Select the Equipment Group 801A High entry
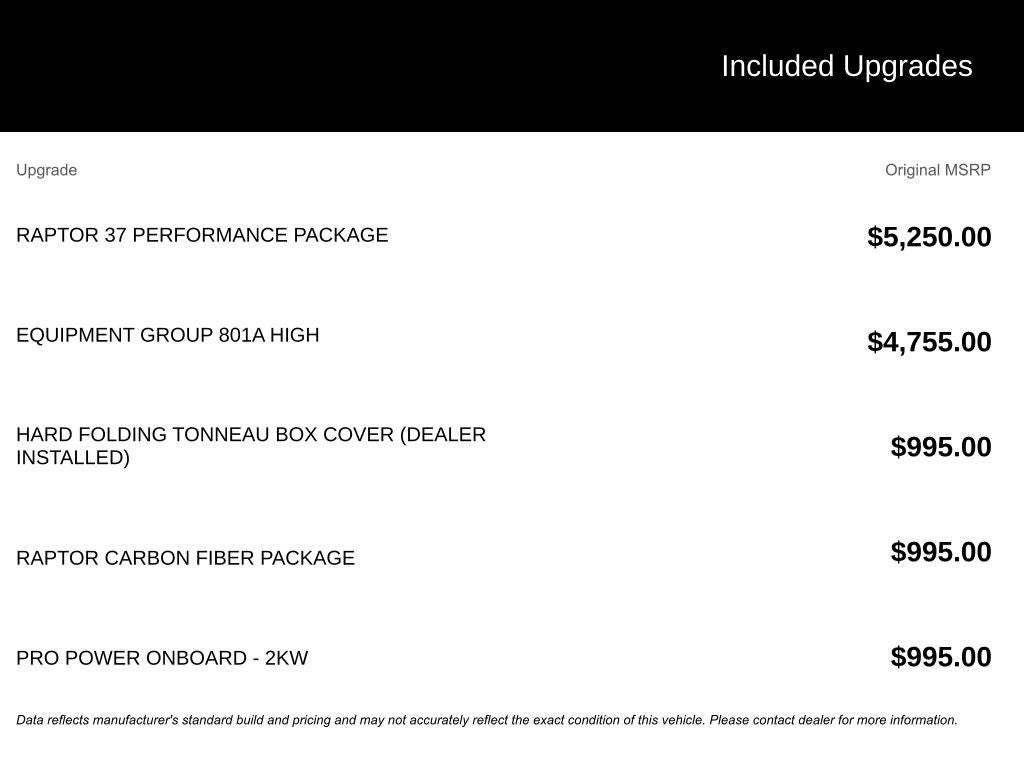The width and height of the screenshot is (1024, 768). pyautogui.click(x=168, y=335)
